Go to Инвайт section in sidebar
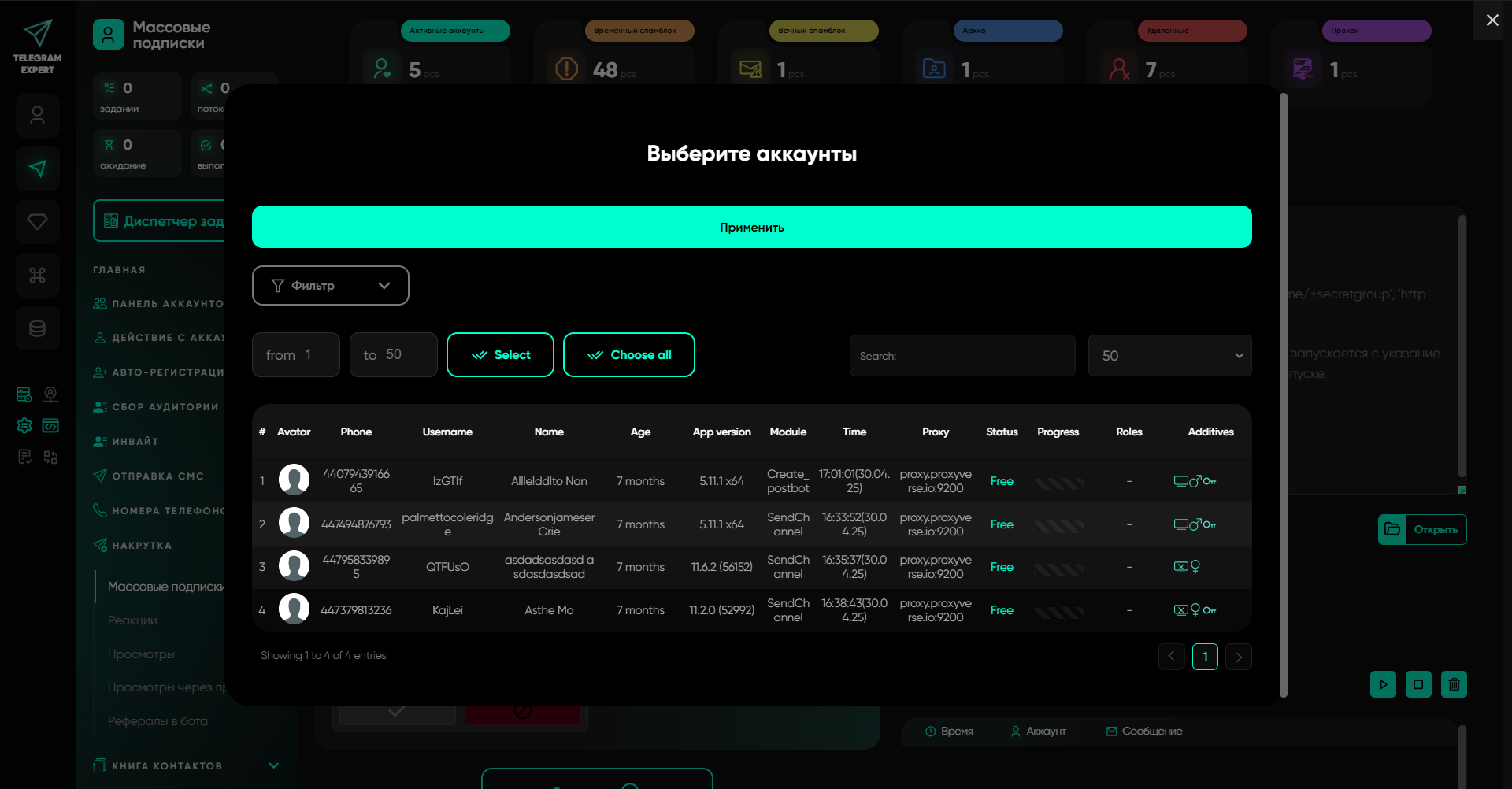 tap(135, 442)
